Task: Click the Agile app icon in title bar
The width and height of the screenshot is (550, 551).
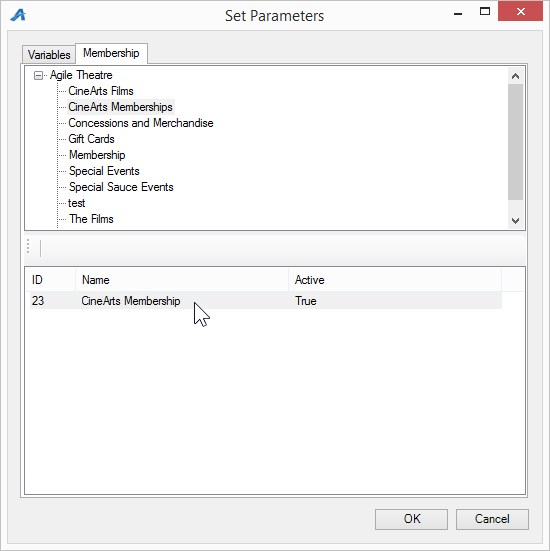Action: (x=18, y=15)
